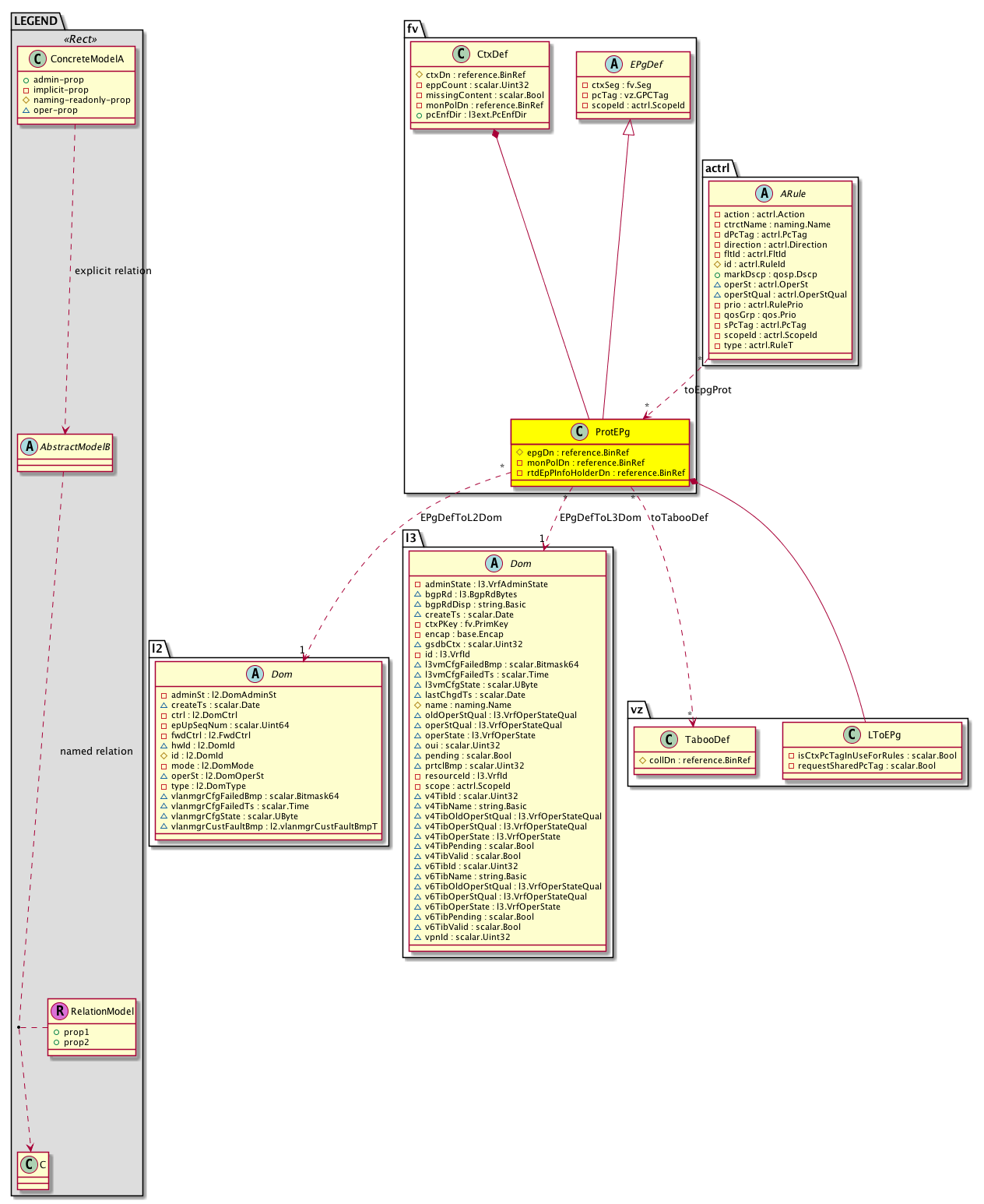Click the EPgDefToL2Dom relation label
Screen dimensions: 984x1204
460,517
